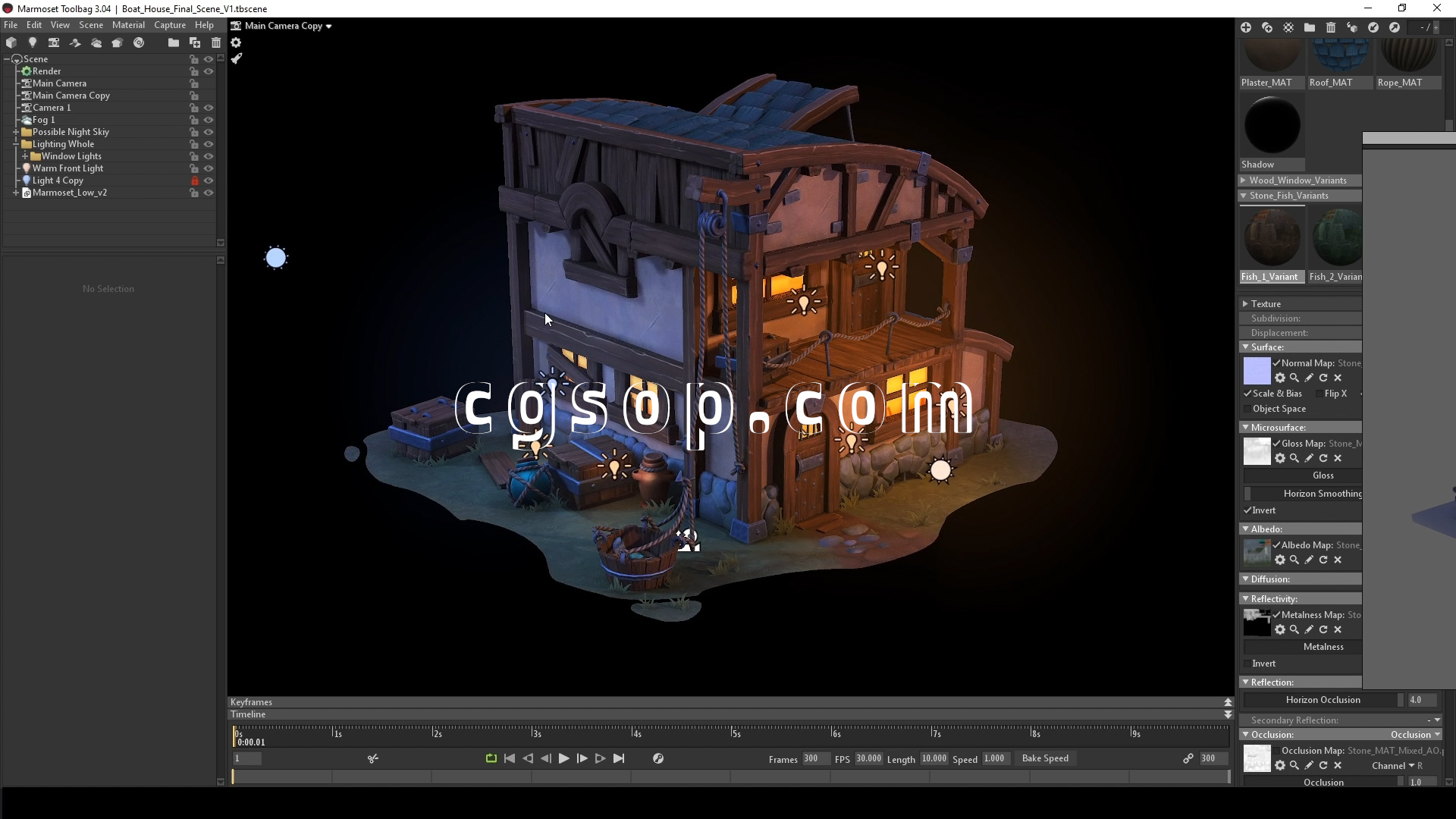The image size is (1456, 819).
Task: Click the rocket icon in viewport
Action: point(237,58)
